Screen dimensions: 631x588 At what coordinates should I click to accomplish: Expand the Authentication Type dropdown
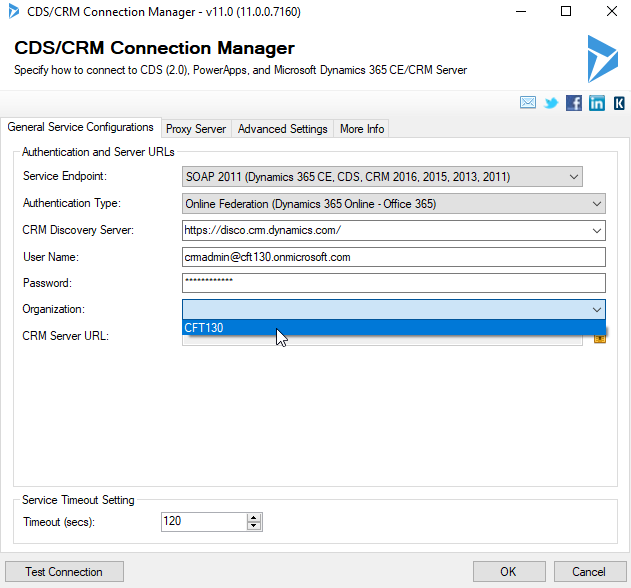[x=596, y=204]
